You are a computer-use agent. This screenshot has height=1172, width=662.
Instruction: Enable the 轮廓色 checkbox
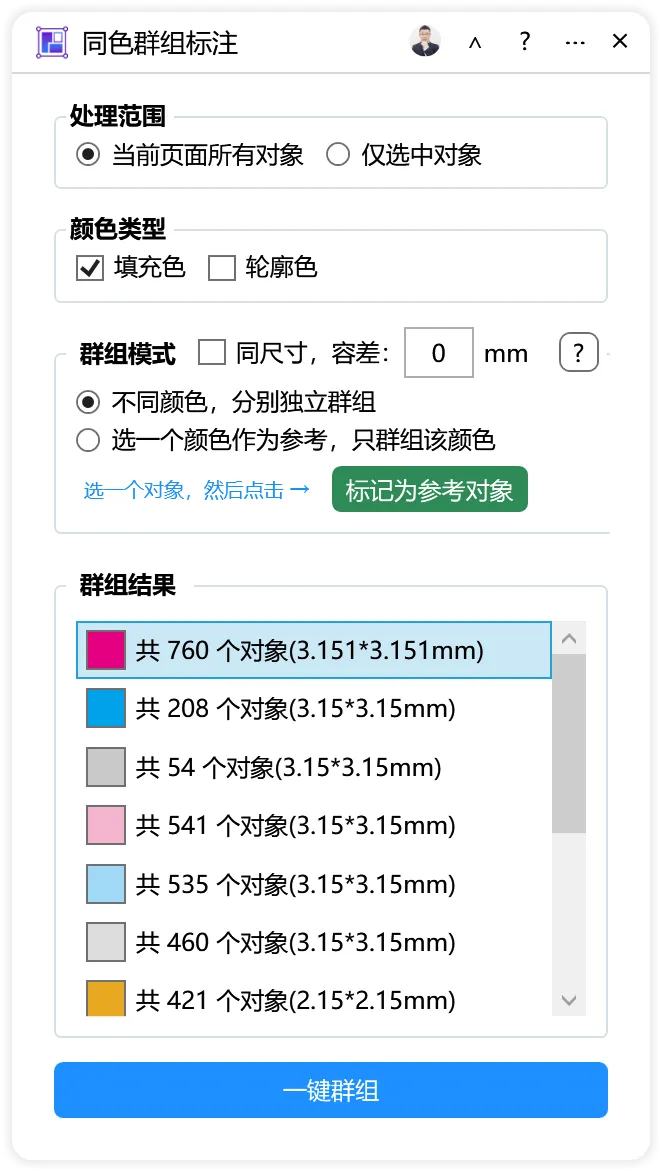(222, 268)
